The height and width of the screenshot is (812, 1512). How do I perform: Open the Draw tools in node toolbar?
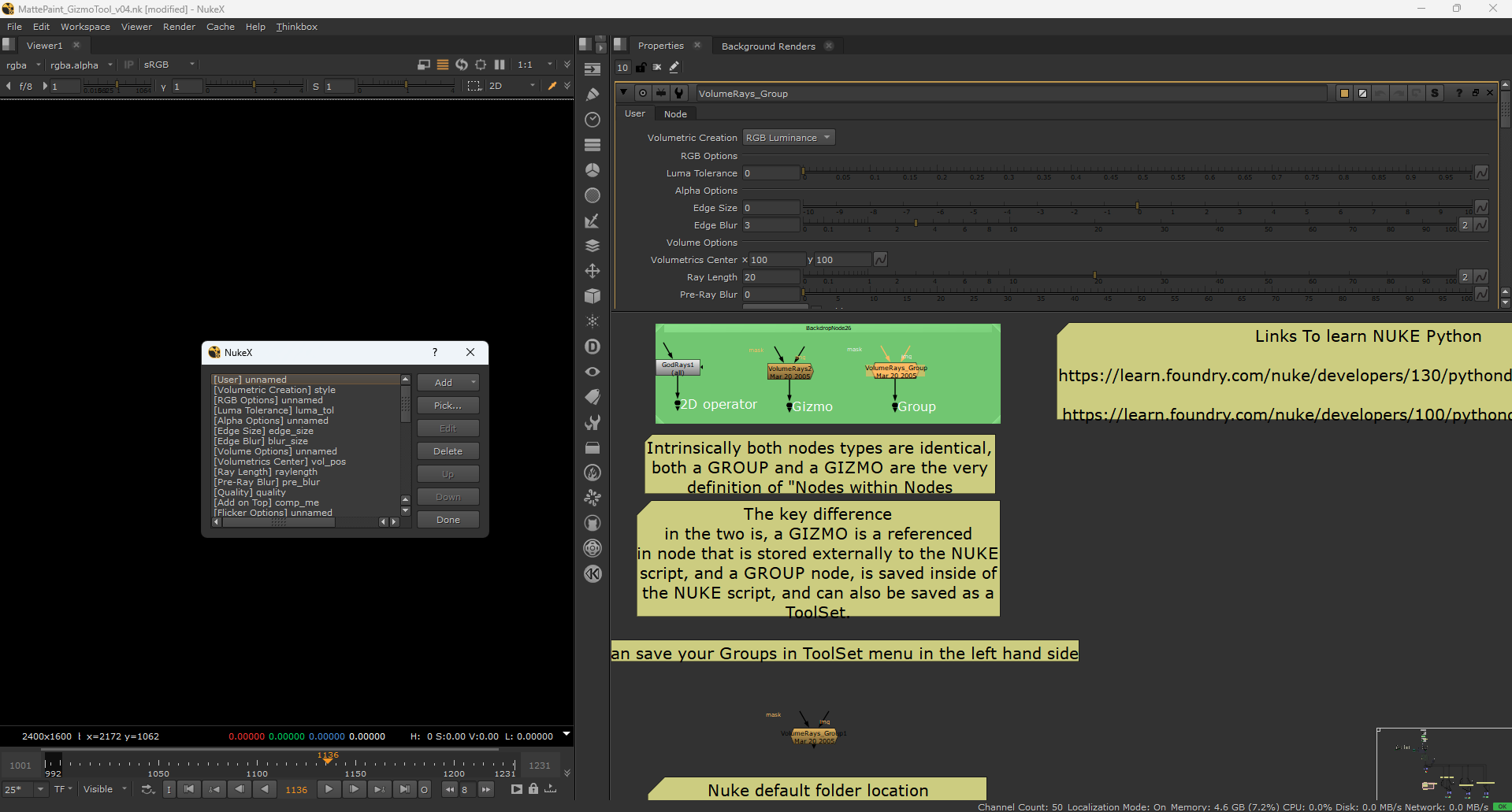pos(593,95)
